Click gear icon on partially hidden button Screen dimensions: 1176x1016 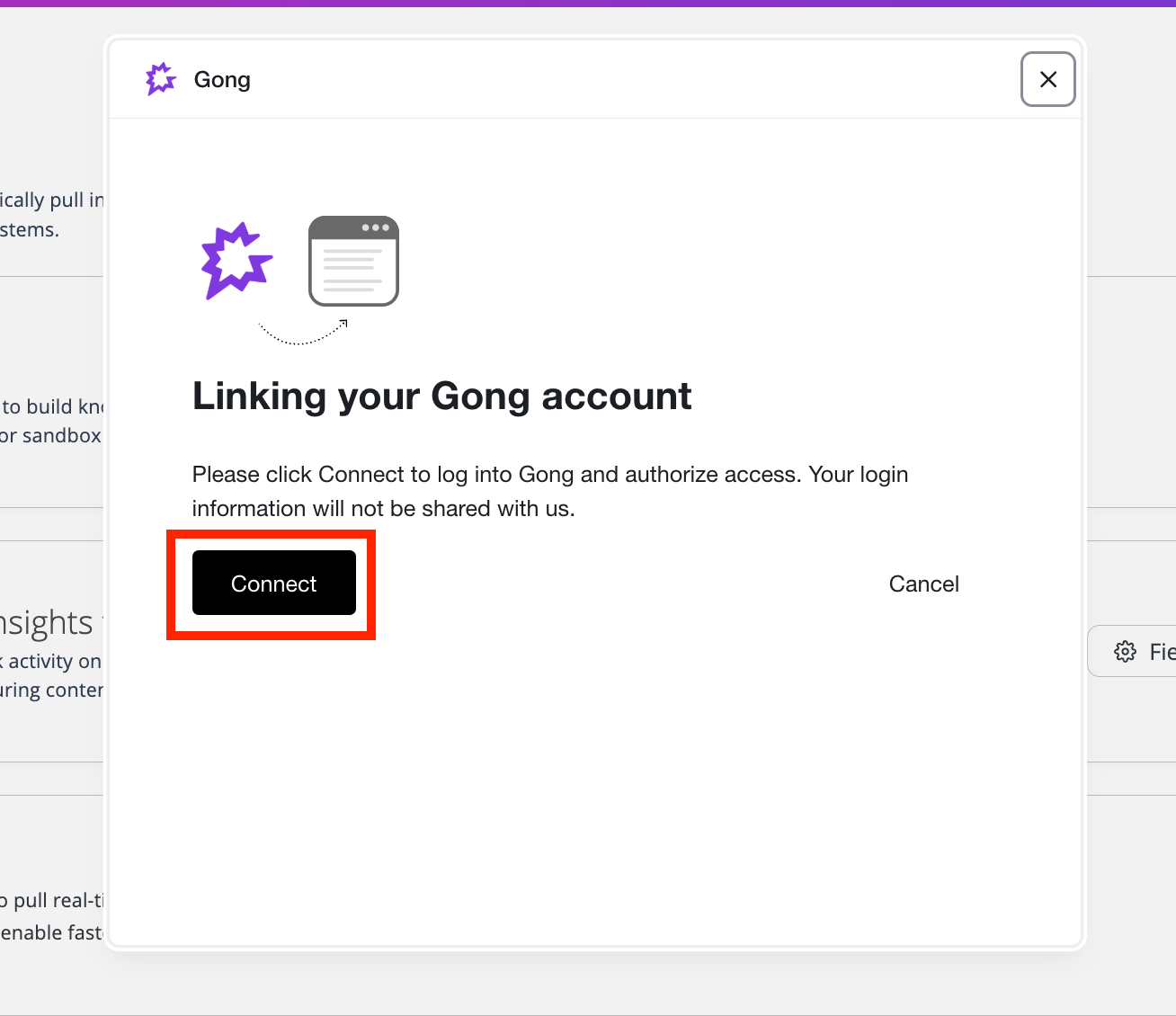pyautogui.click(x=1125, y=651)
